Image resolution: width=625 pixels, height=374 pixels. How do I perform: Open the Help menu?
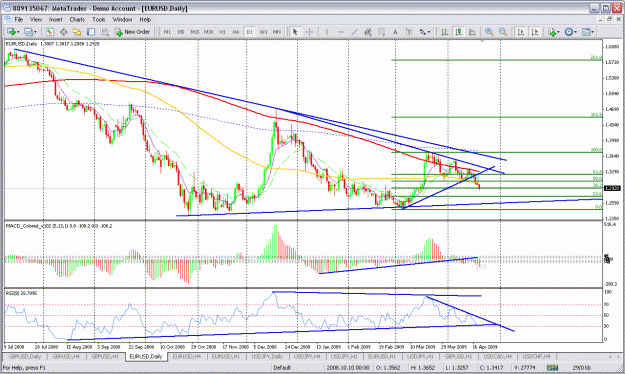click(x=145, y=19)
